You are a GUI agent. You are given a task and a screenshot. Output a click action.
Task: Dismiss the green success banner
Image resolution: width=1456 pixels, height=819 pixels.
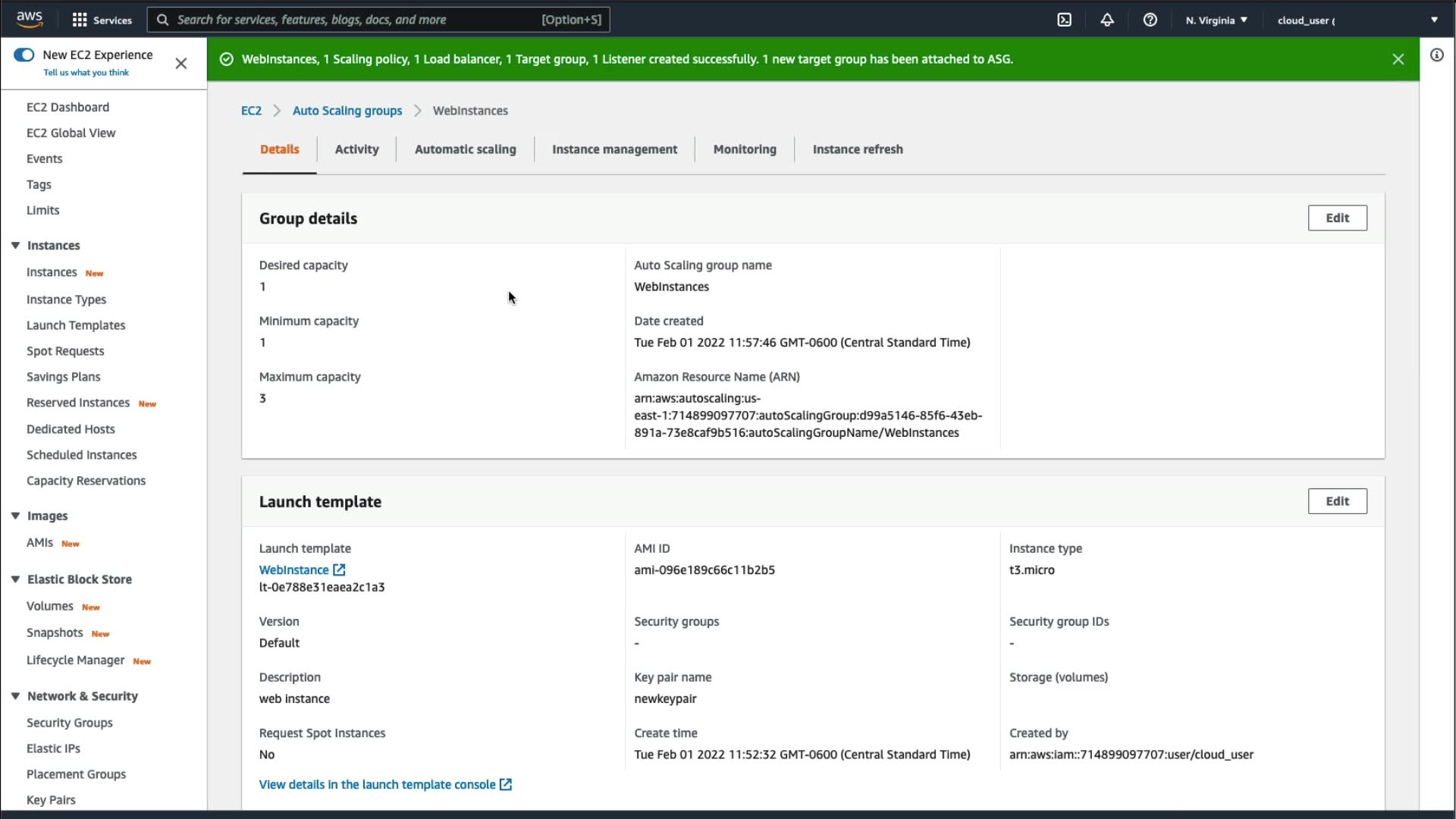point(1398,59)
